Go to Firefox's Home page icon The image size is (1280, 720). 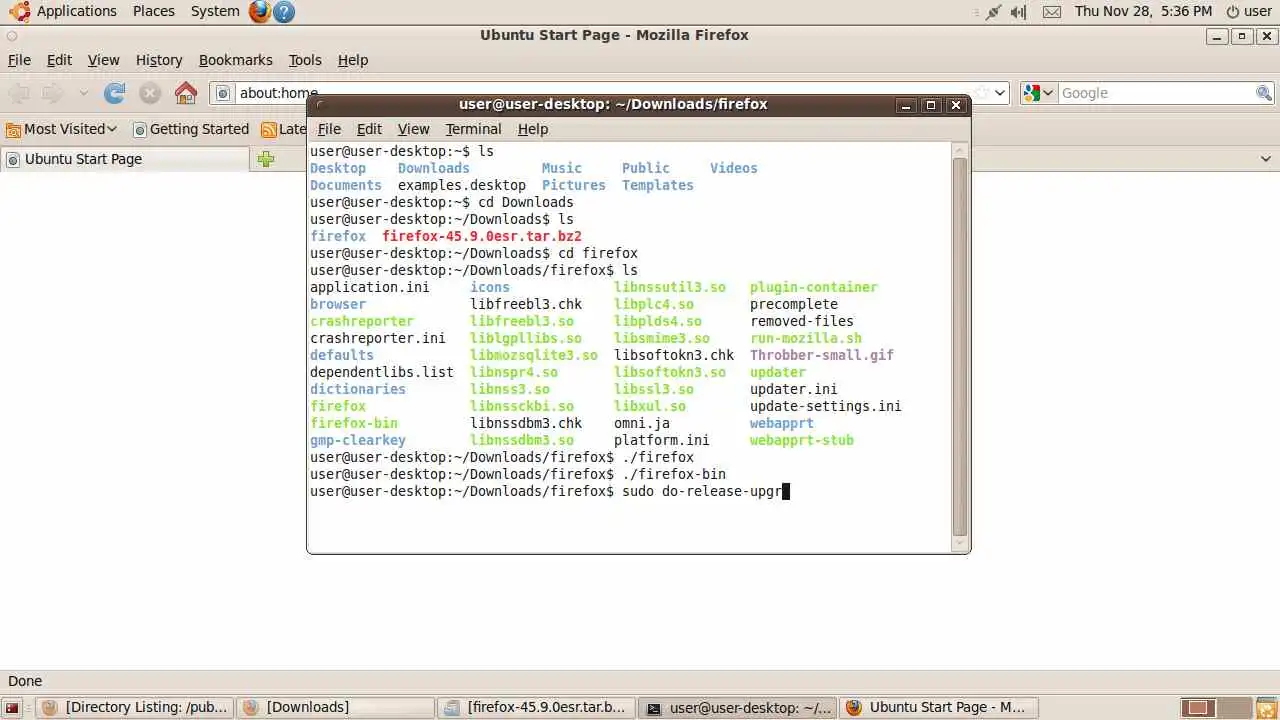(186, 93)
